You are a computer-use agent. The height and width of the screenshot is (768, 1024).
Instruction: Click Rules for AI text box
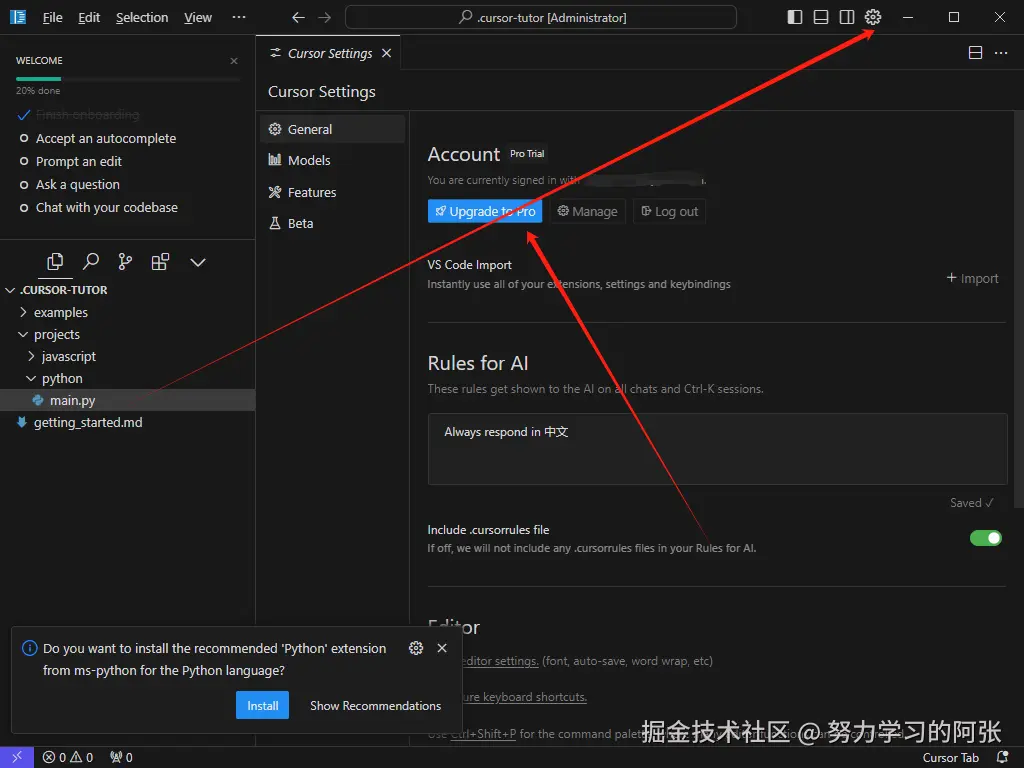(718, 449)
